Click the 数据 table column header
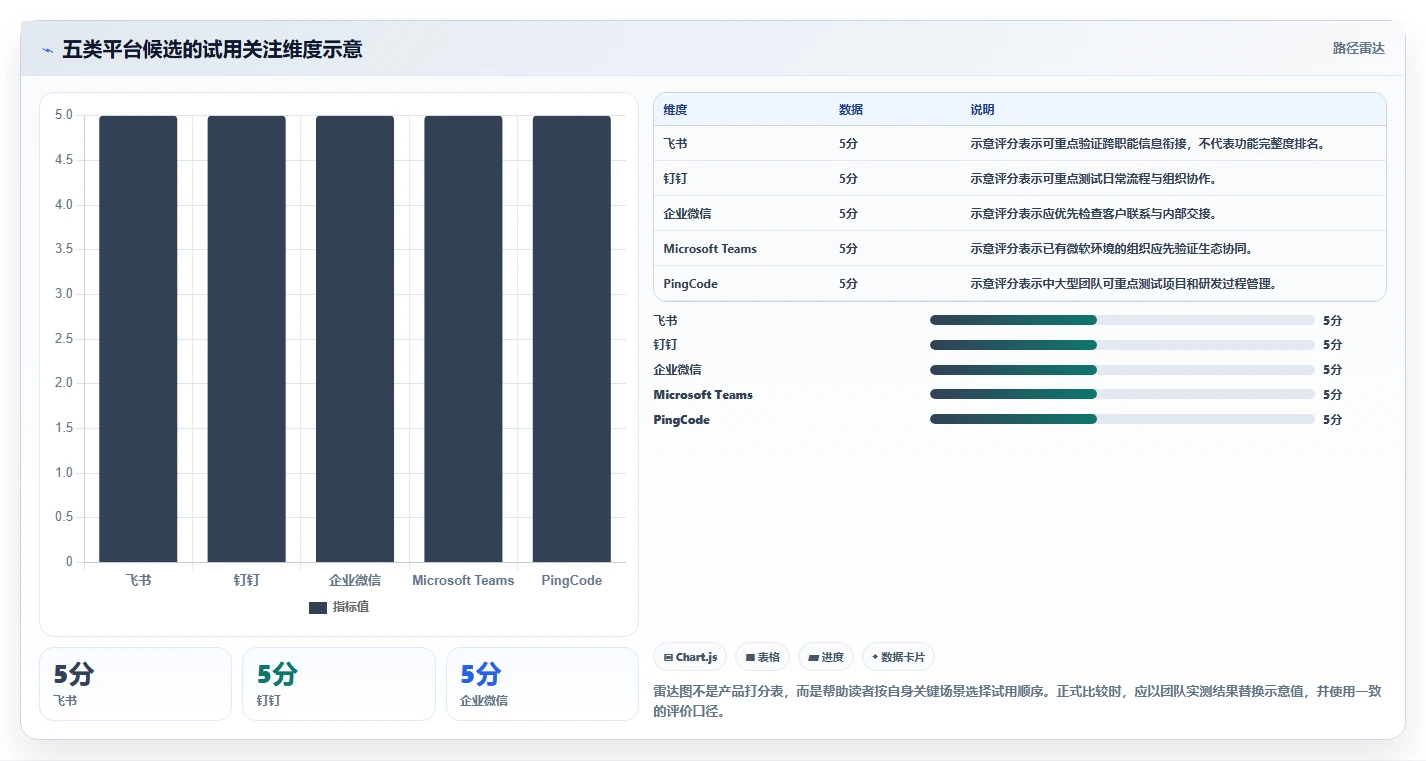 click(x=851, y=110)
